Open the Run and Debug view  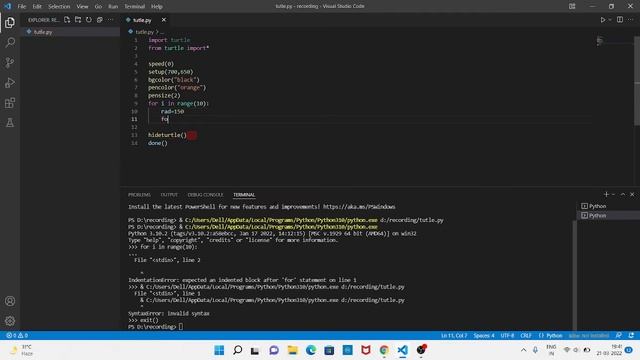coord(10,82)
